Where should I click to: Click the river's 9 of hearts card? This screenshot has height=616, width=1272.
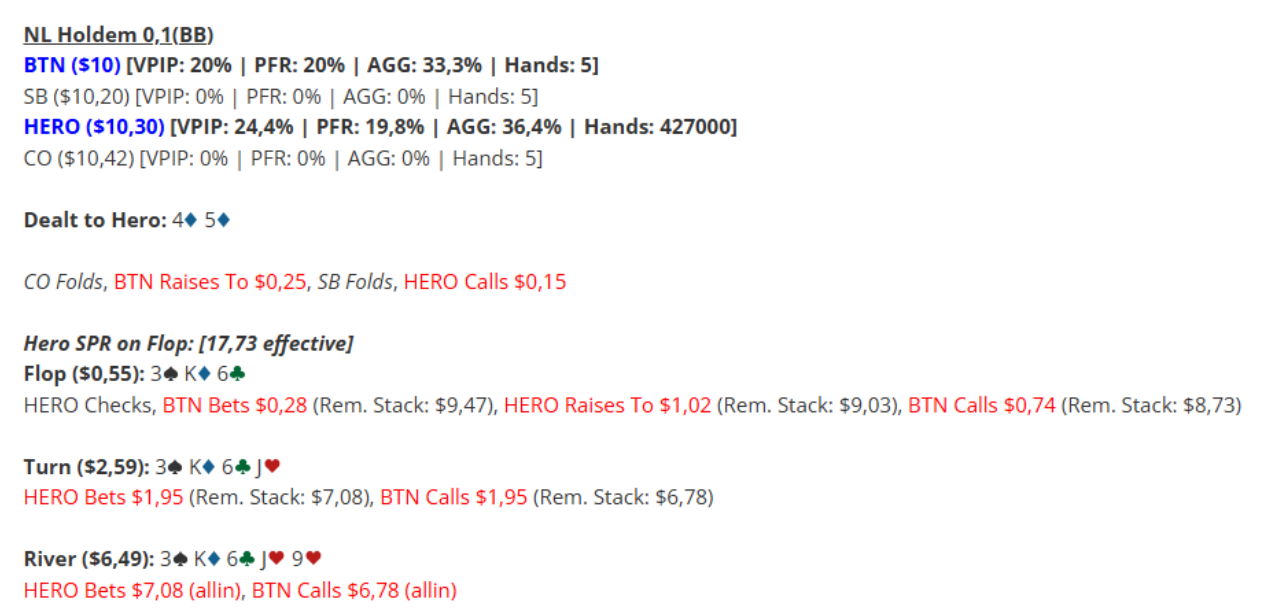tap(307, 559)
